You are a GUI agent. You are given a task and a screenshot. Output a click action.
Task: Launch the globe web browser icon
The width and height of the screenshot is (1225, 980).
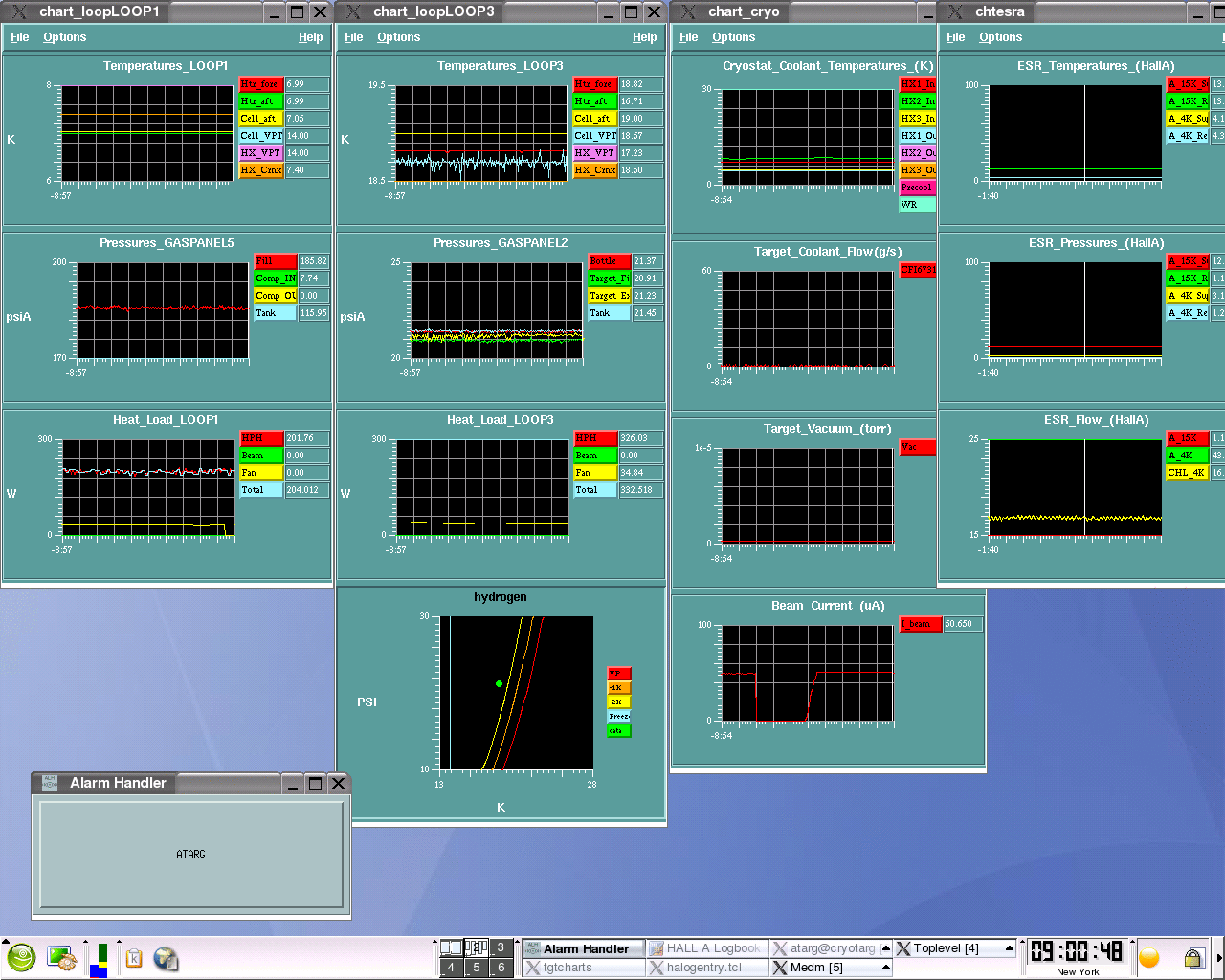[166, 958]
